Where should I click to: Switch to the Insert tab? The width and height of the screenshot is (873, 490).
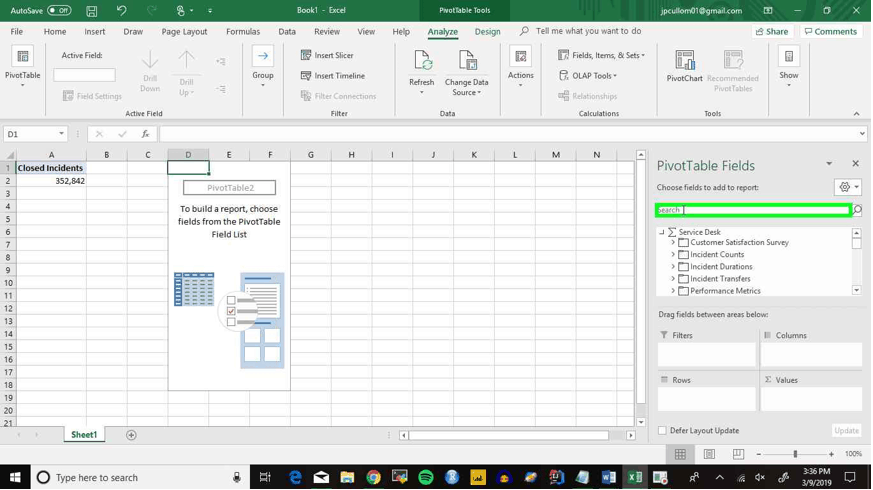click(95, 32)
